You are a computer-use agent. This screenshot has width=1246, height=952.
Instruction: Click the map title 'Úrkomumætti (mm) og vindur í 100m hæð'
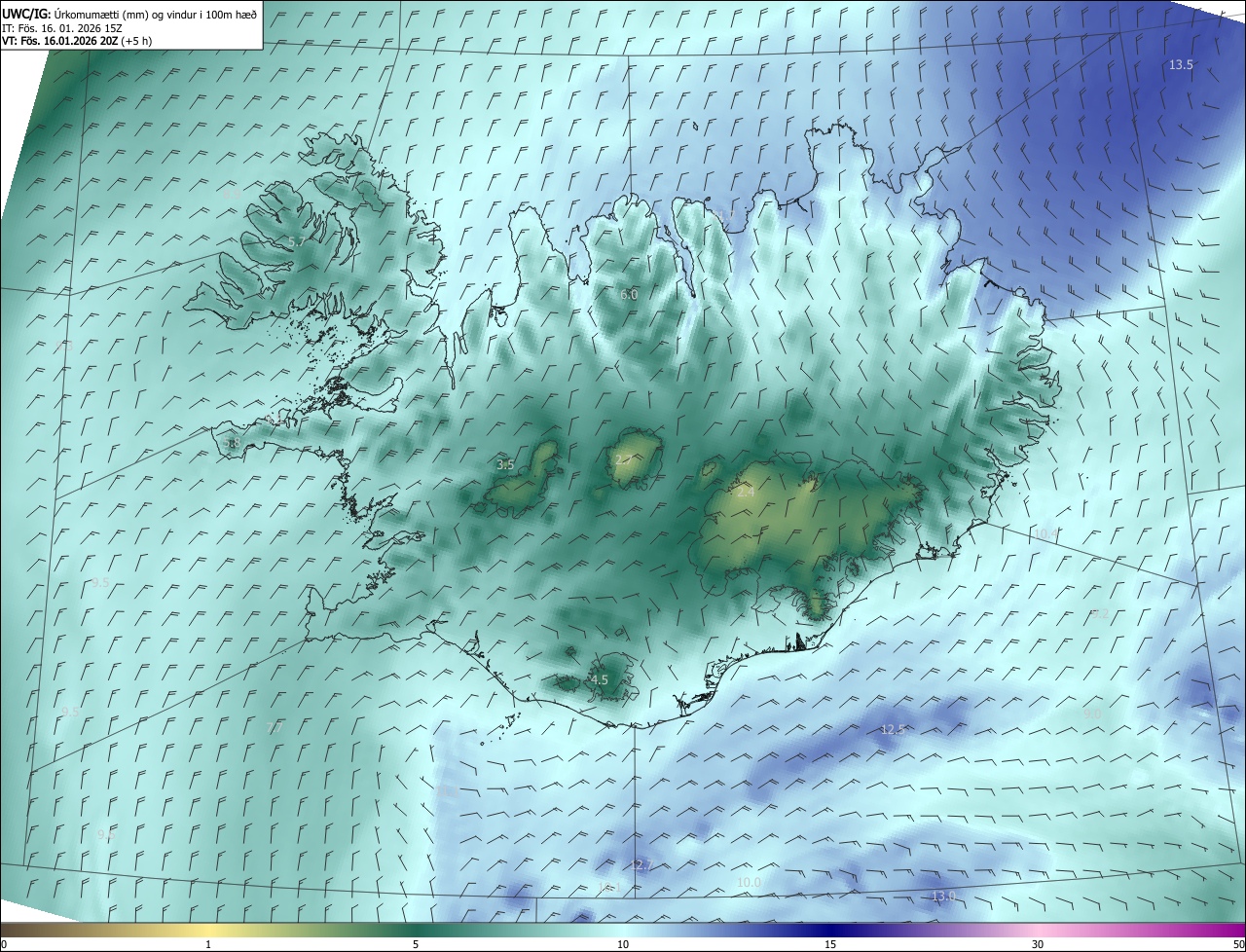tap(156, 14)
